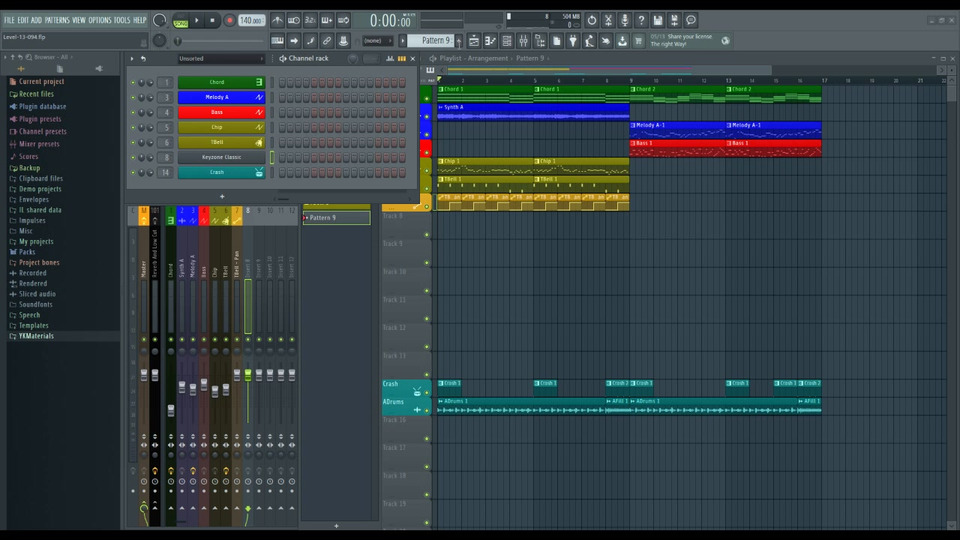960x540 pixels.
Task: Toggle mute on the Bass channel
Action: pyautogui.click(x=131, y=112)
